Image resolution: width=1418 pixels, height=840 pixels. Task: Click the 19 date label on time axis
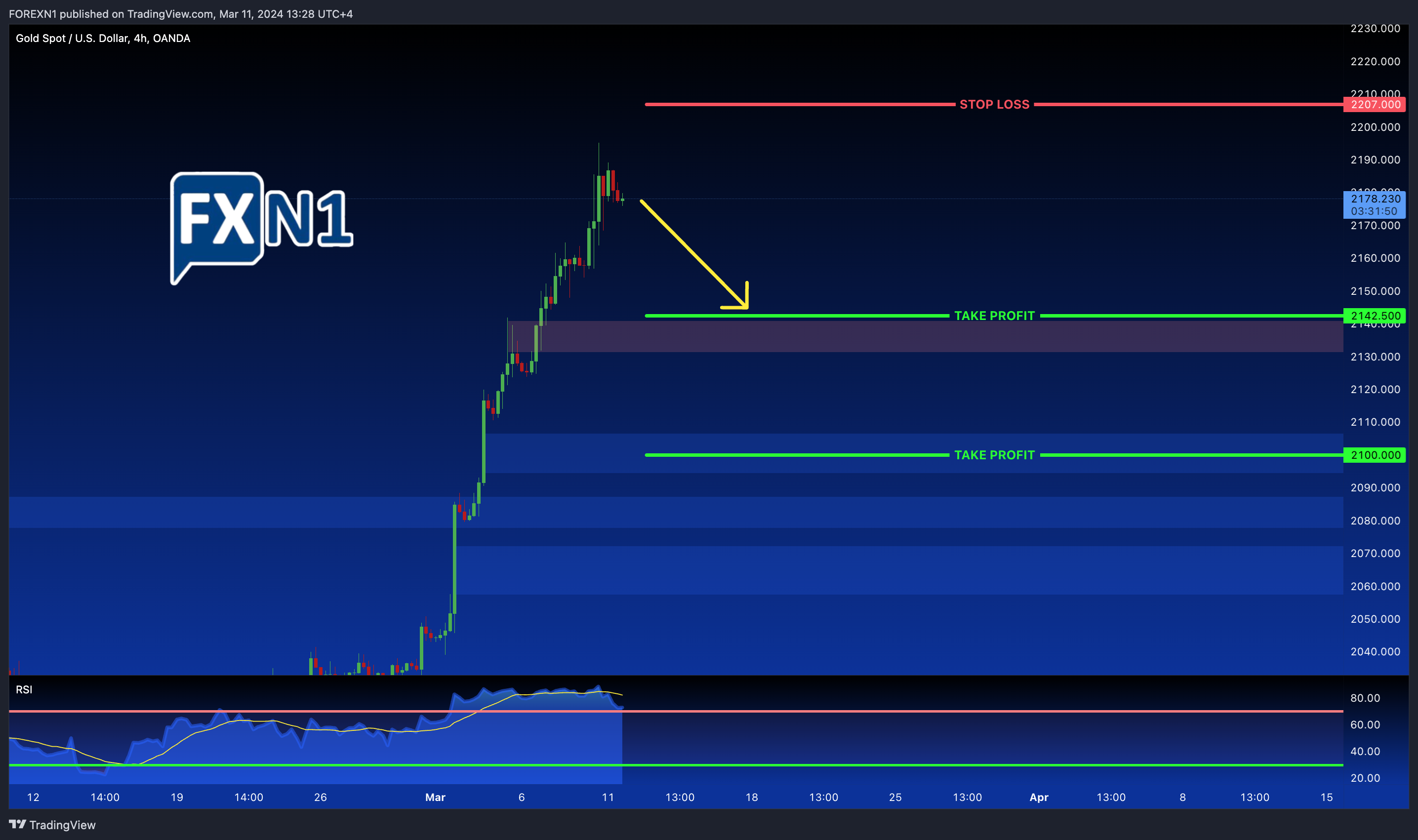[x=177, y=797]
